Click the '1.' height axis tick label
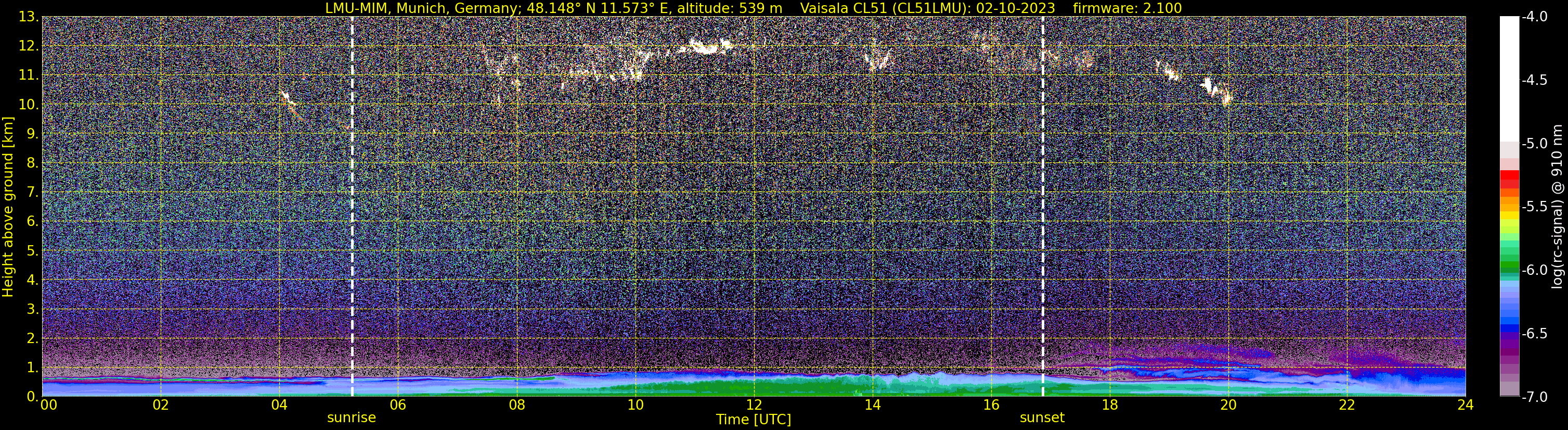 pyautogui.click(x=33, y=368)
